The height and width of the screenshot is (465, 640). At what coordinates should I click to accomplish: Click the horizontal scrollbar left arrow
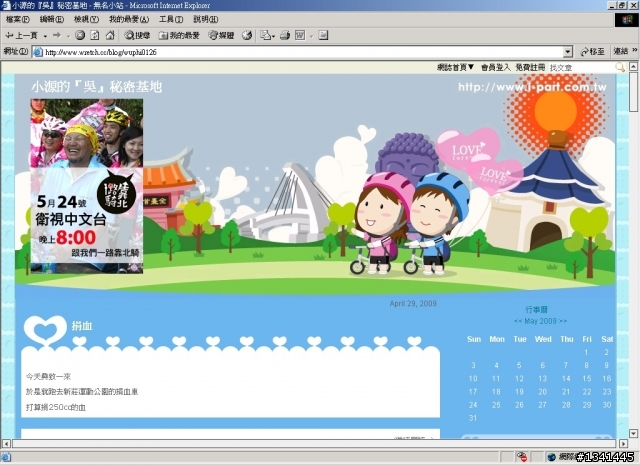click(6, 443)
